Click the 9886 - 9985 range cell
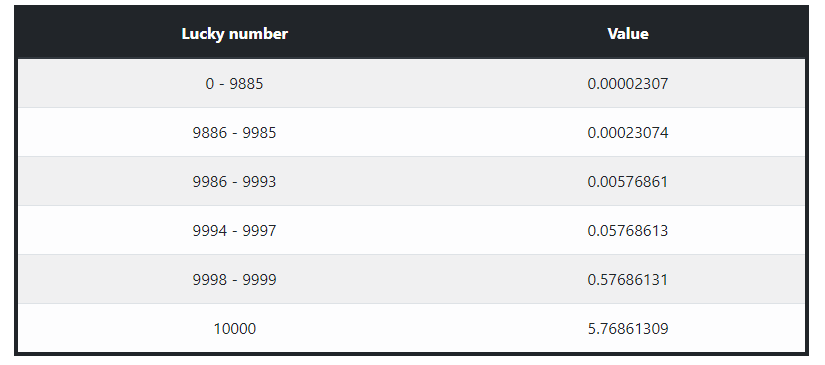 (235, 133)
